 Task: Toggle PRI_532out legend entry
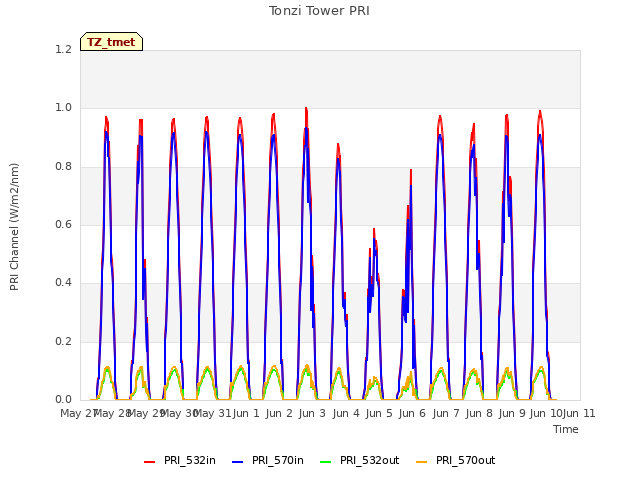360,460
